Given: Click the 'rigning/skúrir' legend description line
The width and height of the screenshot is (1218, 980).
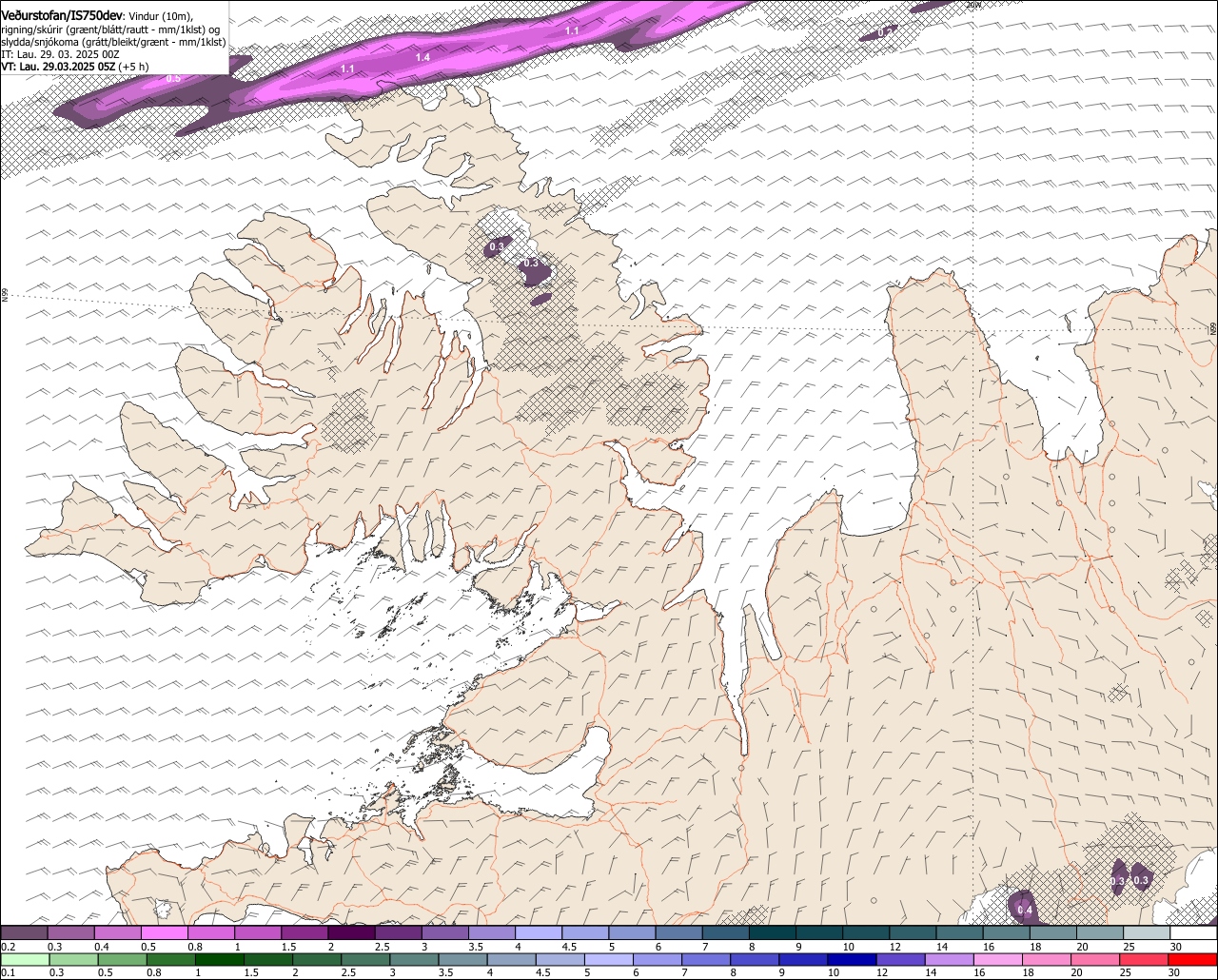Looking at the screenshot, I should (111, 29).
